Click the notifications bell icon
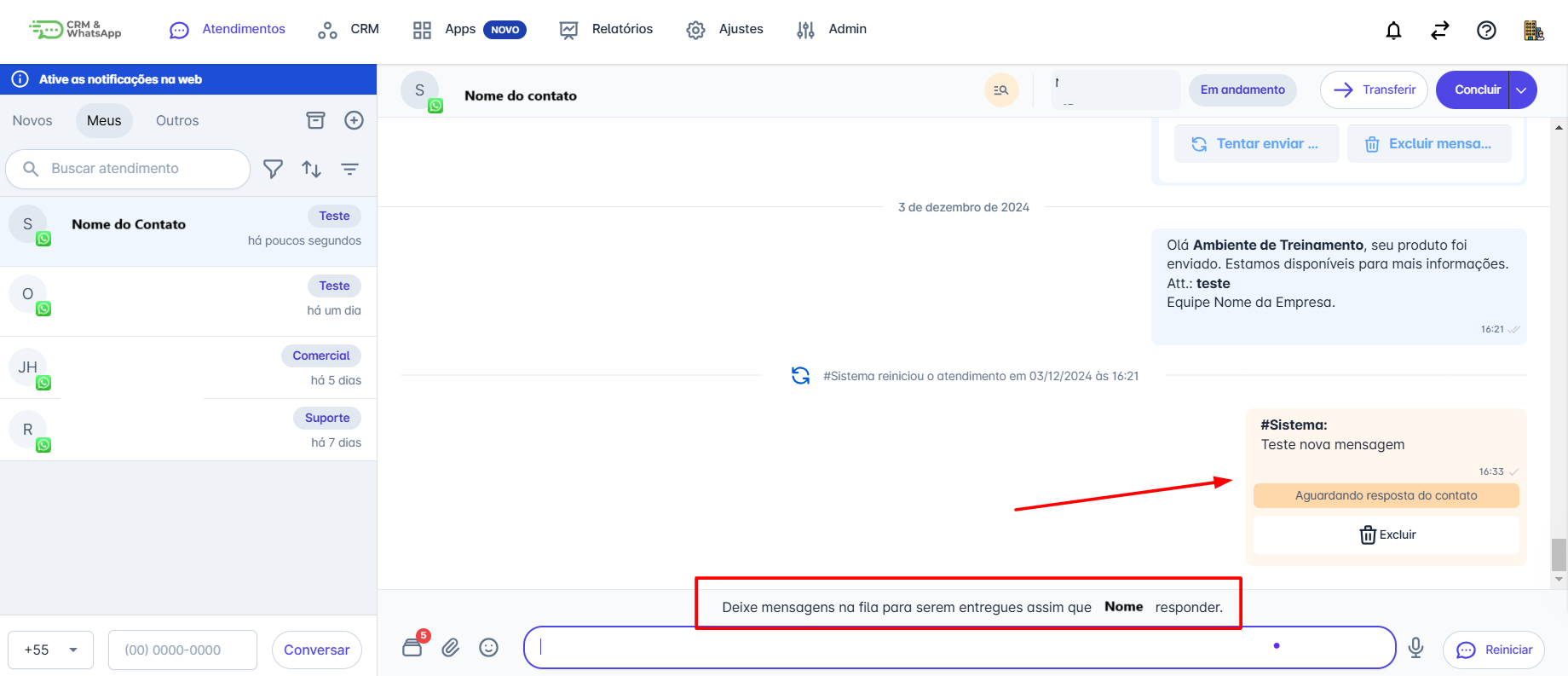1568x676 pixels. point(1393,31)
